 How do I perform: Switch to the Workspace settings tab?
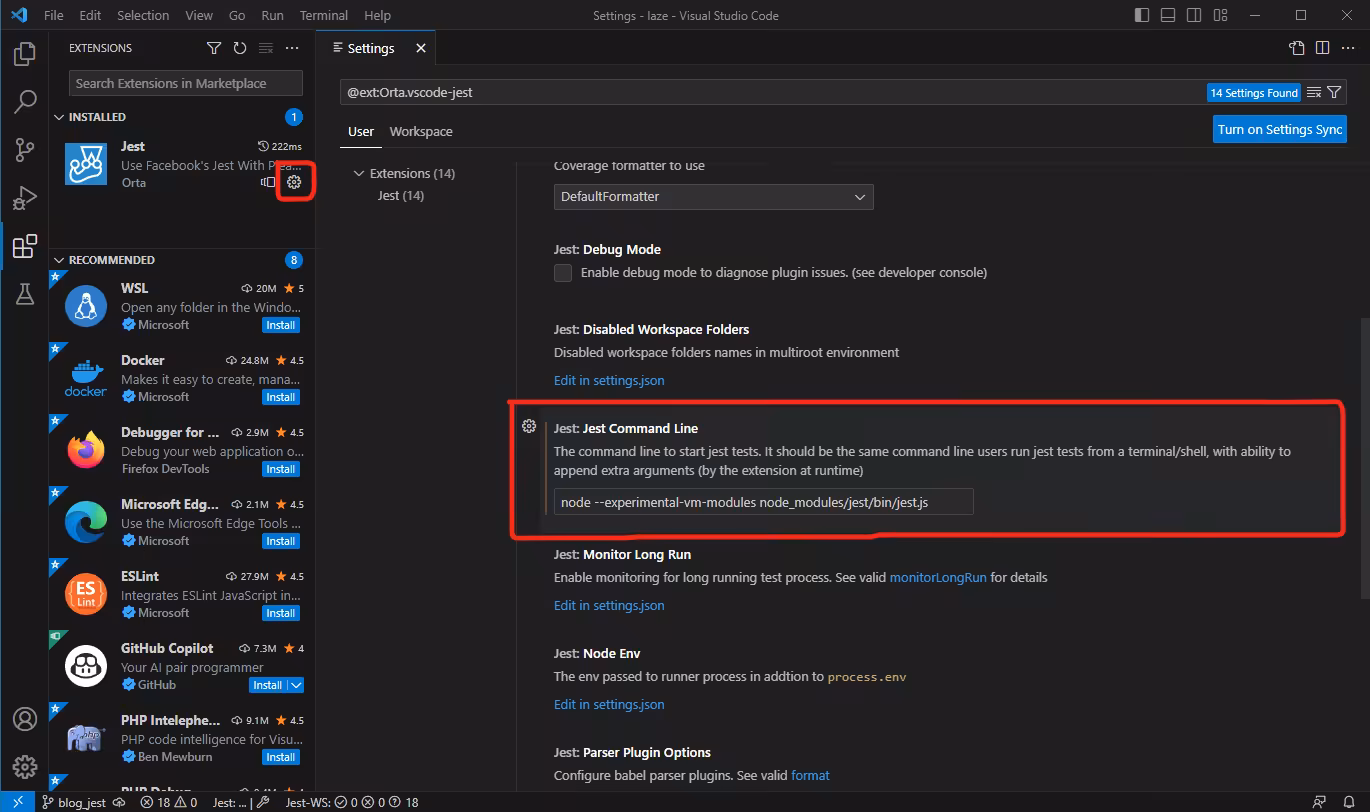pos(421,131)
